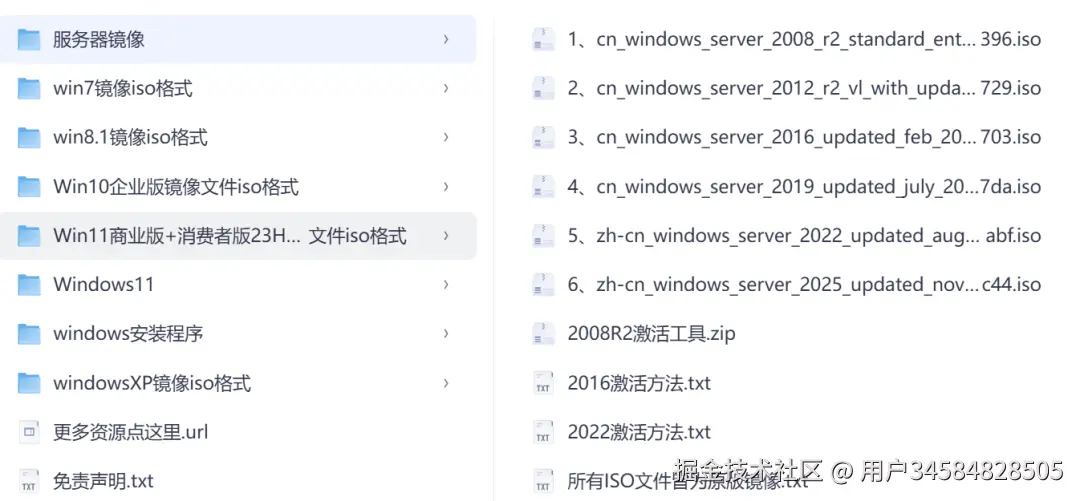Expand the Windows11 folder chevron
The height and width of the screenshot is (501, 1080).
[446, 285]
